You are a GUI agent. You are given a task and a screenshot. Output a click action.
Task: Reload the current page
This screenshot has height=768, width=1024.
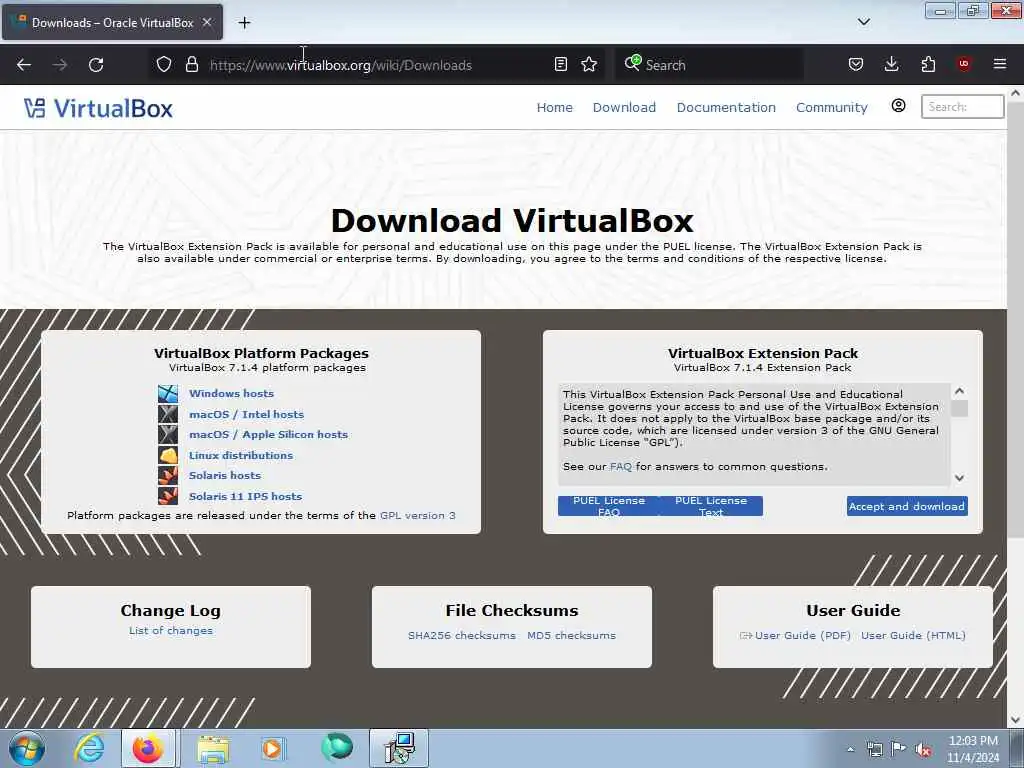[x=96, y=65]
